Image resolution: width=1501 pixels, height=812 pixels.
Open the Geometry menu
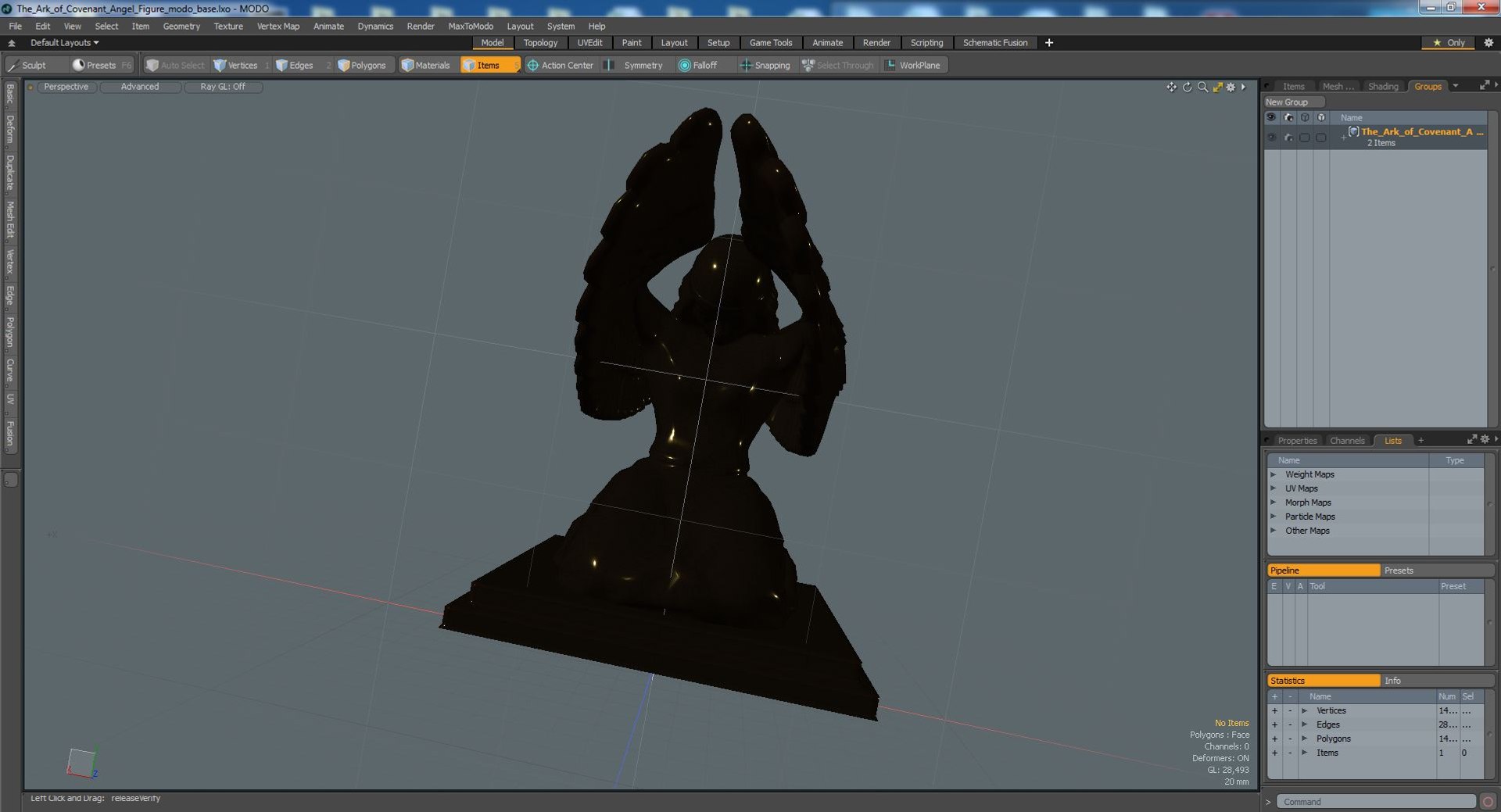[x=181, y=26]
